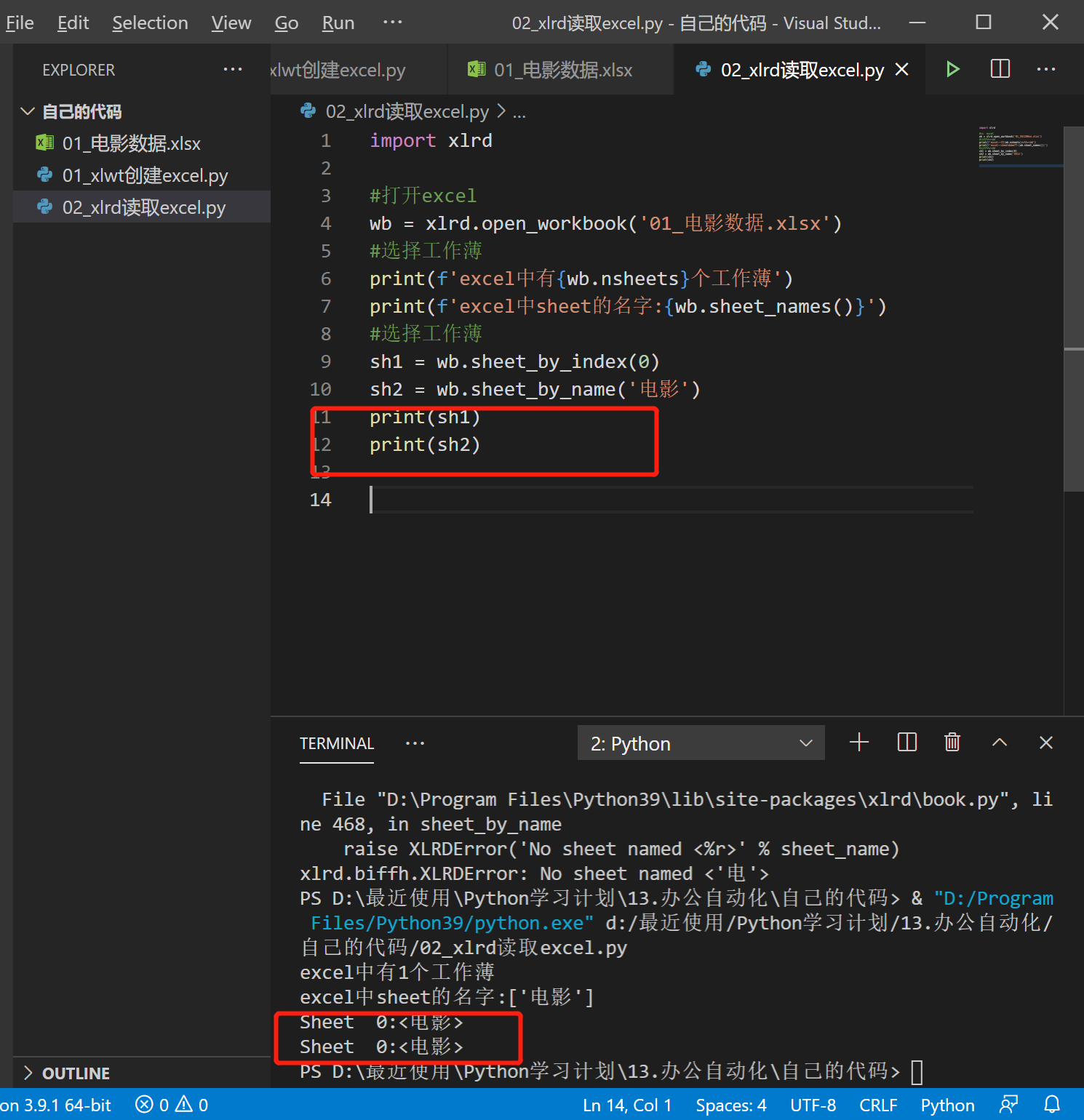Screen dimensions: 1084x1120
Task: Click Python icon of 01_xlwt创建excel.py in explorer
Action: tap(44, 175)
